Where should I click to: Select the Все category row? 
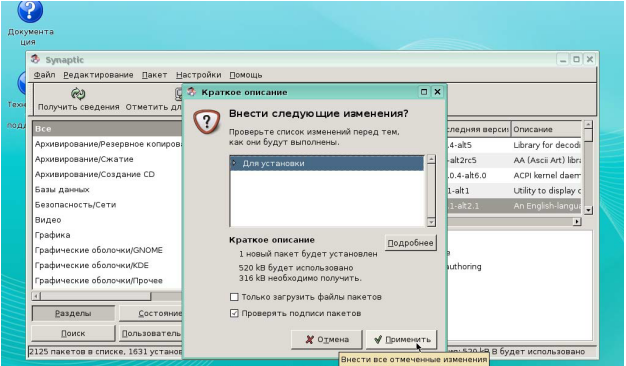107,129
